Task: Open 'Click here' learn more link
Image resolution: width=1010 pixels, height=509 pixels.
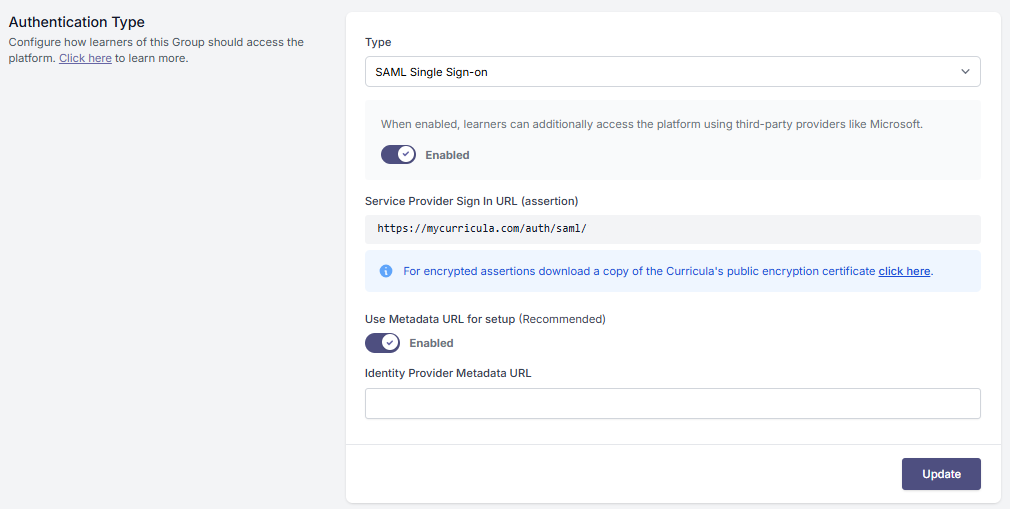Action: [86, 58]
